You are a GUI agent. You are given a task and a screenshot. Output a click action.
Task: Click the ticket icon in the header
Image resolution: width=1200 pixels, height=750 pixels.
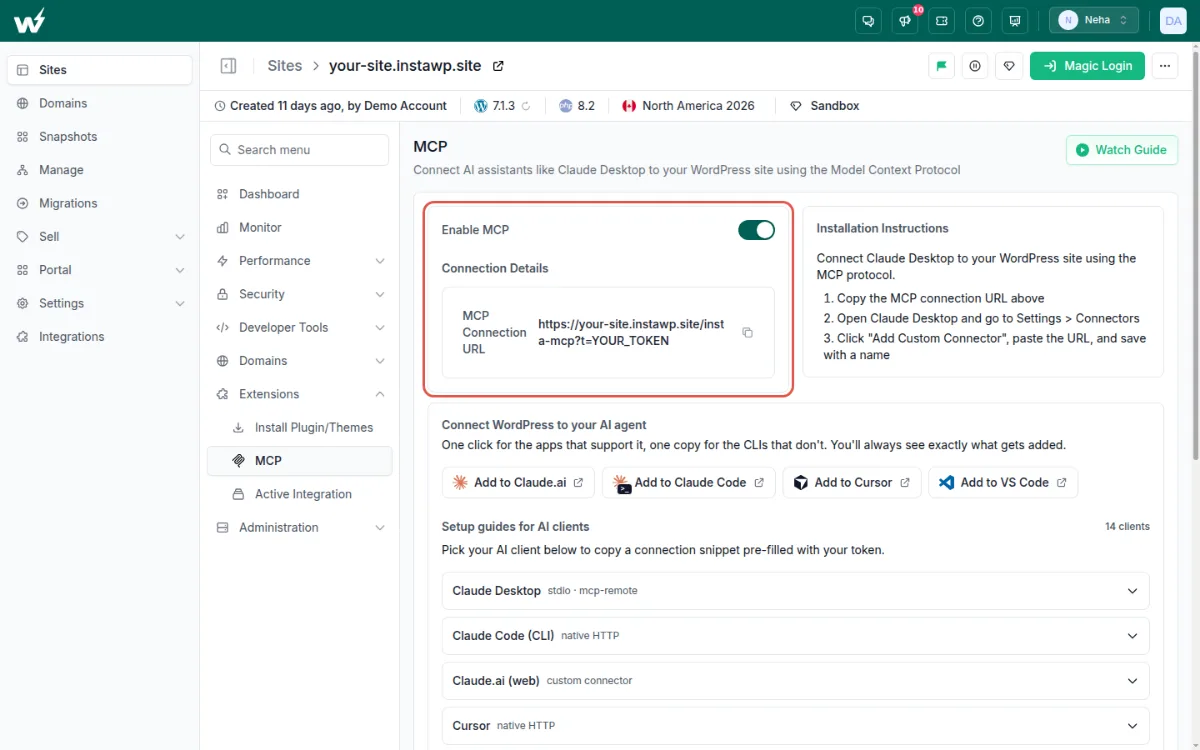pos(942,20)
